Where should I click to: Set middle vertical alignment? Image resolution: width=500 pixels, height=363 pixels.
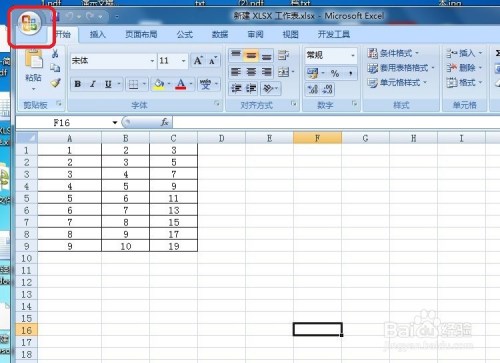251,55
